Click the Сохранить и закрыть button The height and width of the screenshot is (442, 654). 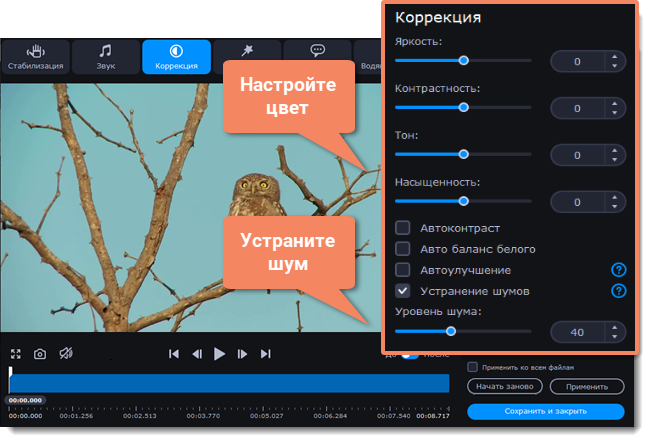(545, 411)
